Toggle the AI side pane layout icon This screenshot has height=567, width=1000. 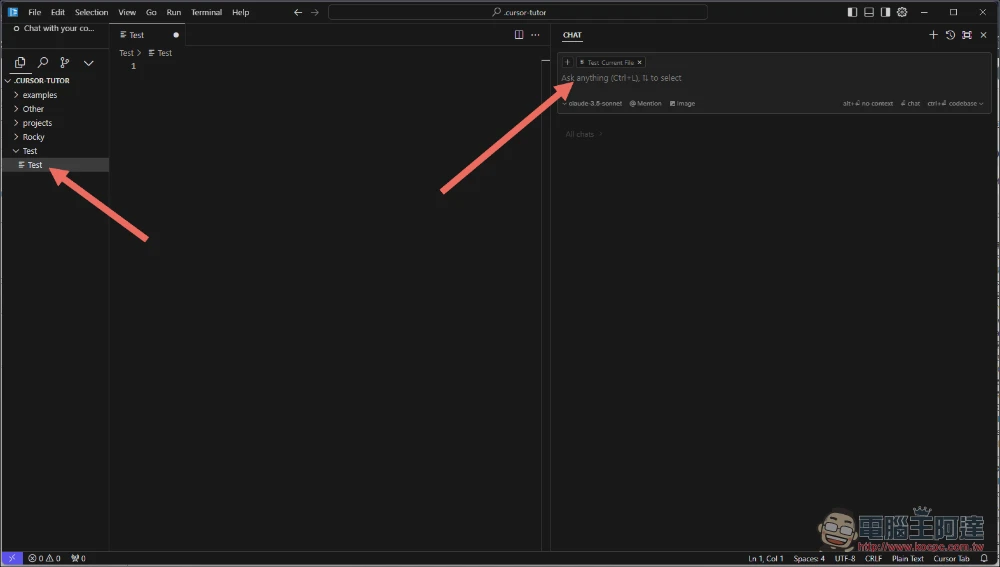(885, 12)
